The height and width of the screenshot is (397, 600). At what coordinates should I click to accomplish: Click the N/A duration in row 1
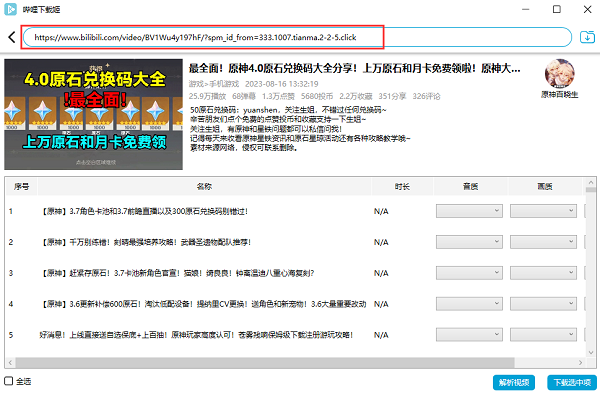coord(381,211)
